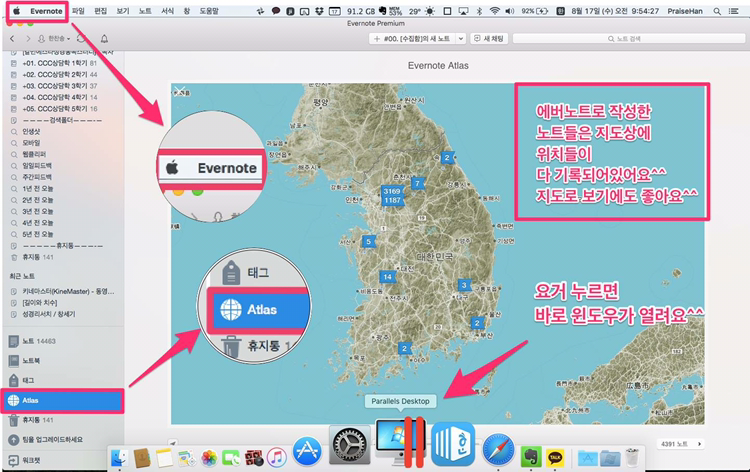Image resolution: width=750 pixels, height=472 pixels.
Task: Click the map marker labeled 3
Action: tap(463, 285)
